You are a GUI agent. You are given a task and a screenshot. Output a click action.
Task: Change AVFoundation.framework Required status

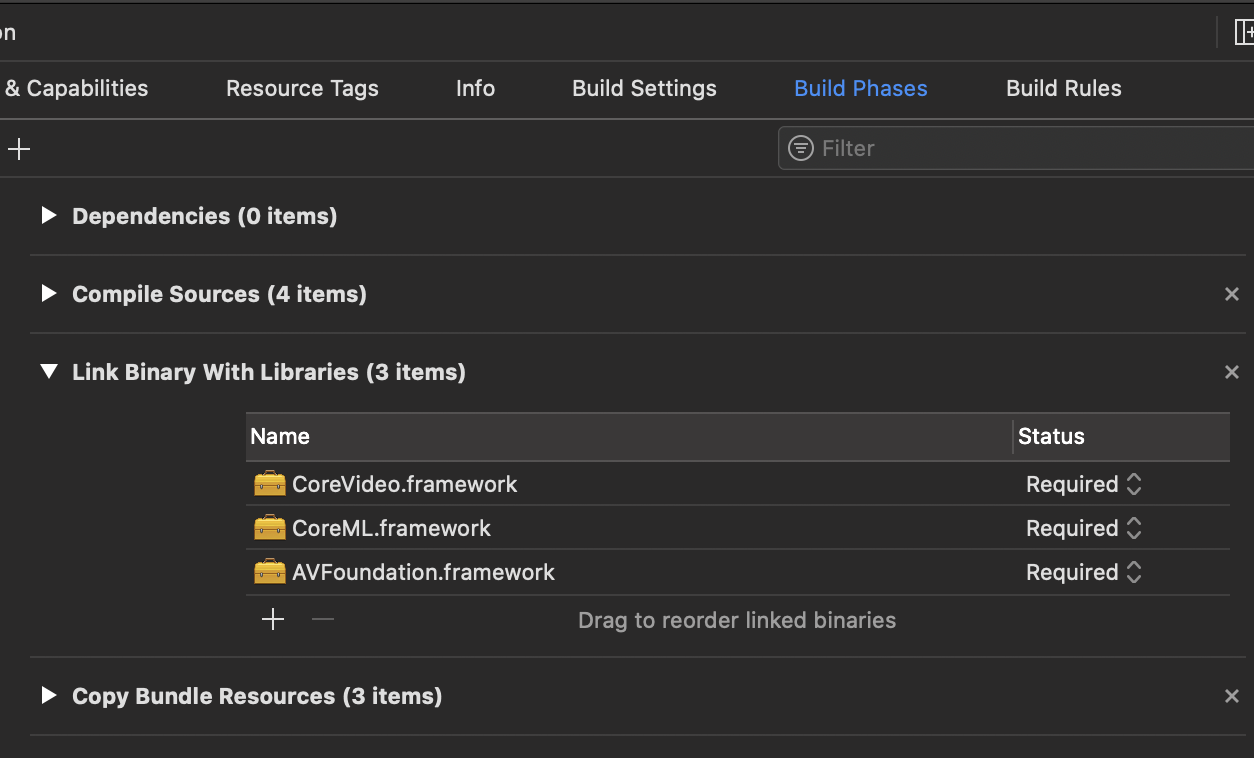[1084, 572]
